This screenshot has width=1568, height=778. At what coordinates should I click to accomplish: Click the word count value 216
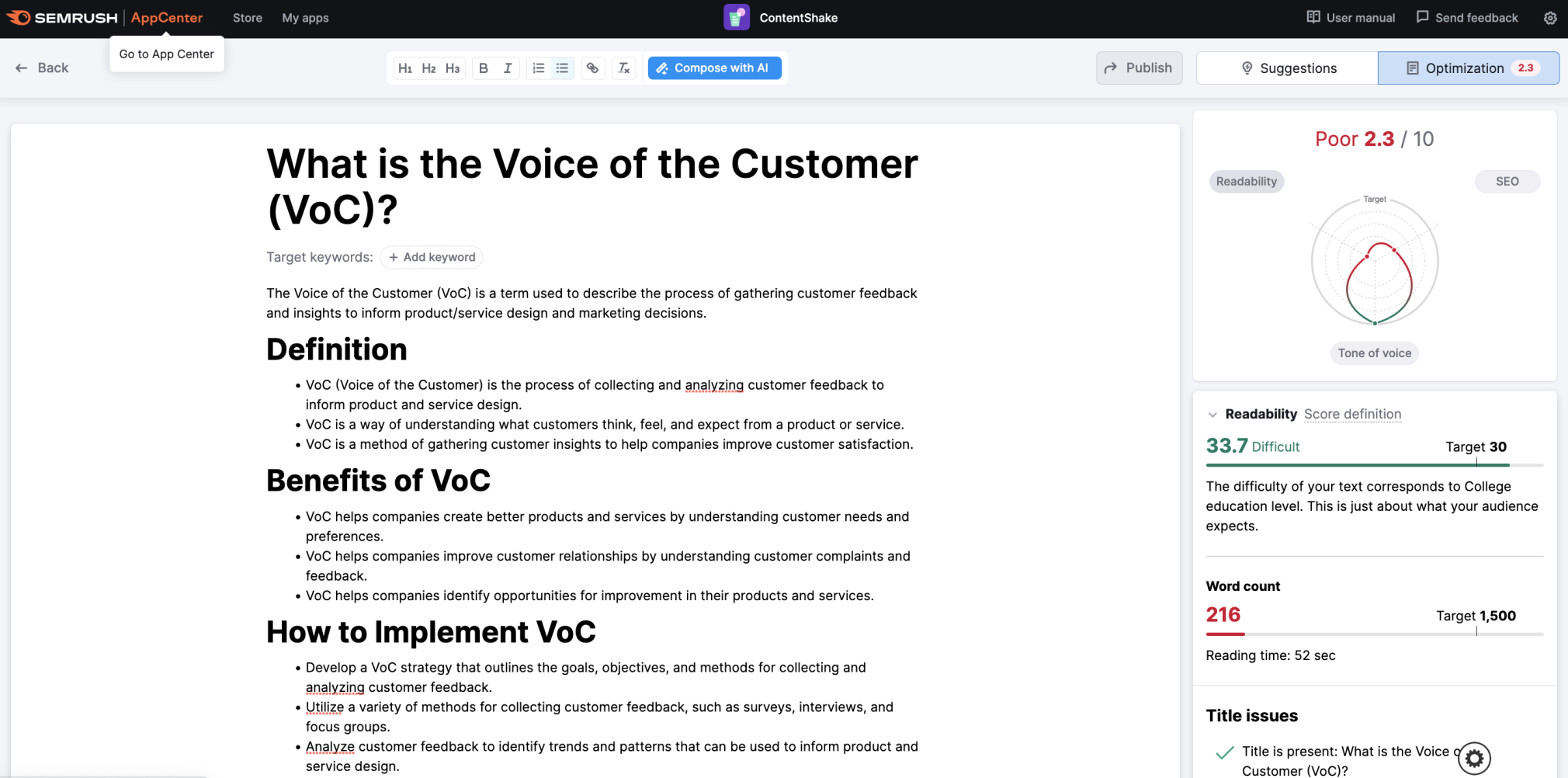1223,615
